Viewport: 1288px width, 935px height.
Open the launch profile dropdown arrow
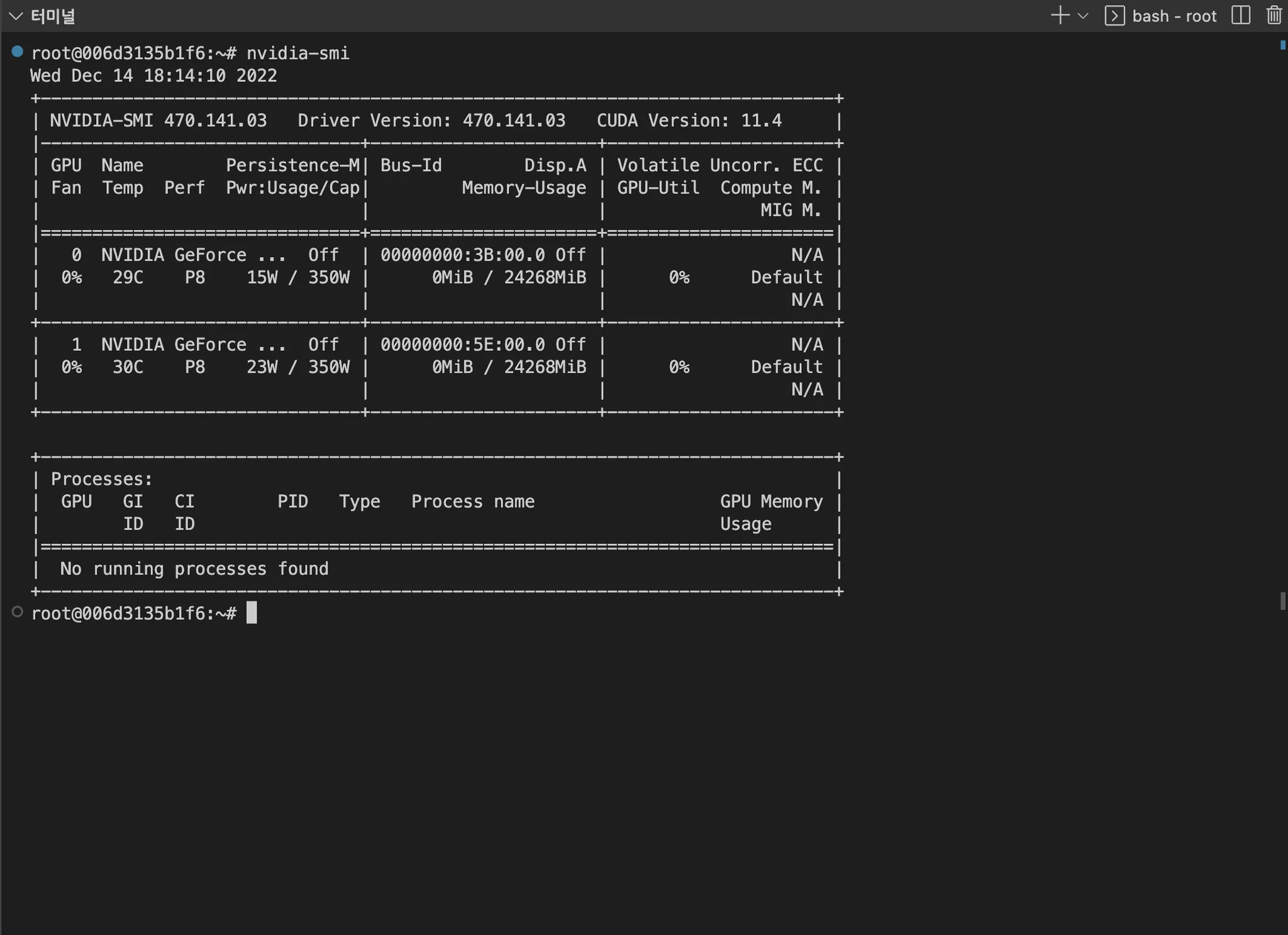pyautogui.click(x=1083, y=16)
